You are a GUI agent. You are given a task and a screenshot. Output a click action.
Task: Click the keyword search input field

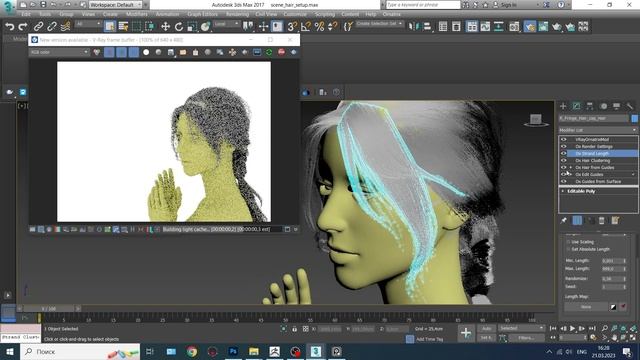tap(423, 5)
